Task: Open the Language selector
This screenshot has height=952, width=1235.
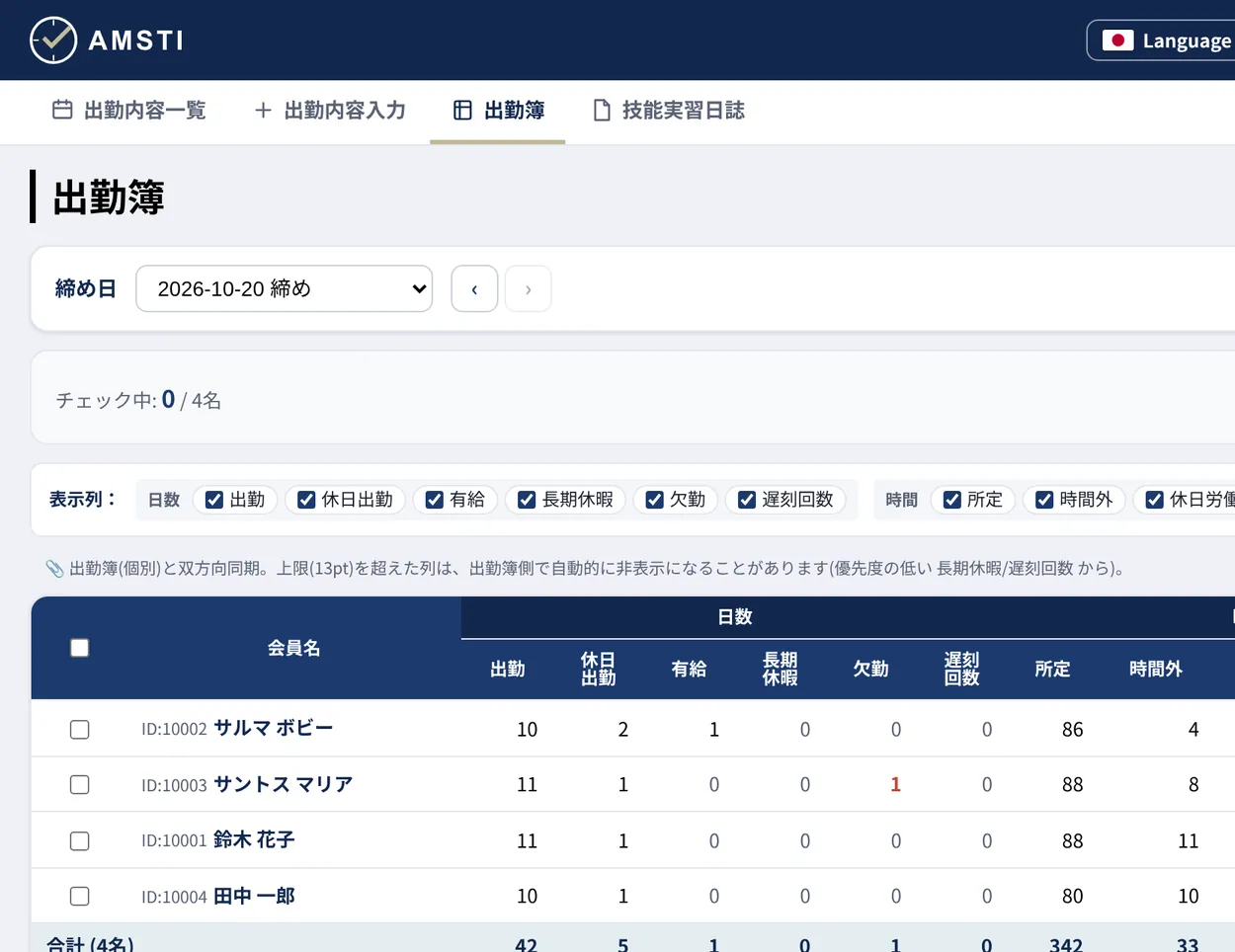Action: 1162,40
